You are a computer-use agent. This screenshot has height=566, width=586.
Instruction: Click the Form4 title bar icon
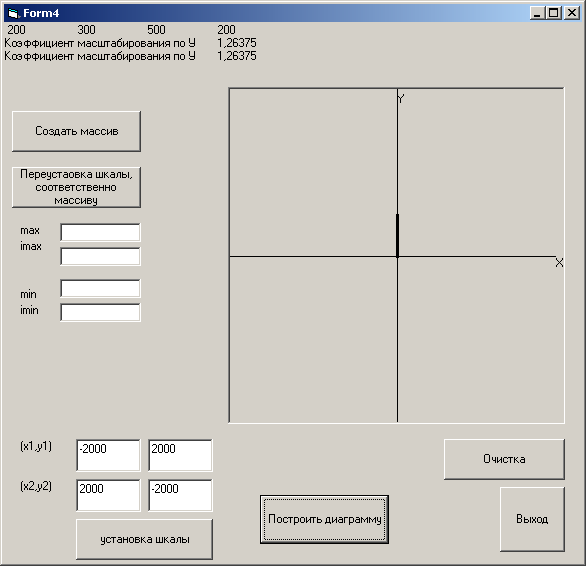point(13,13)
